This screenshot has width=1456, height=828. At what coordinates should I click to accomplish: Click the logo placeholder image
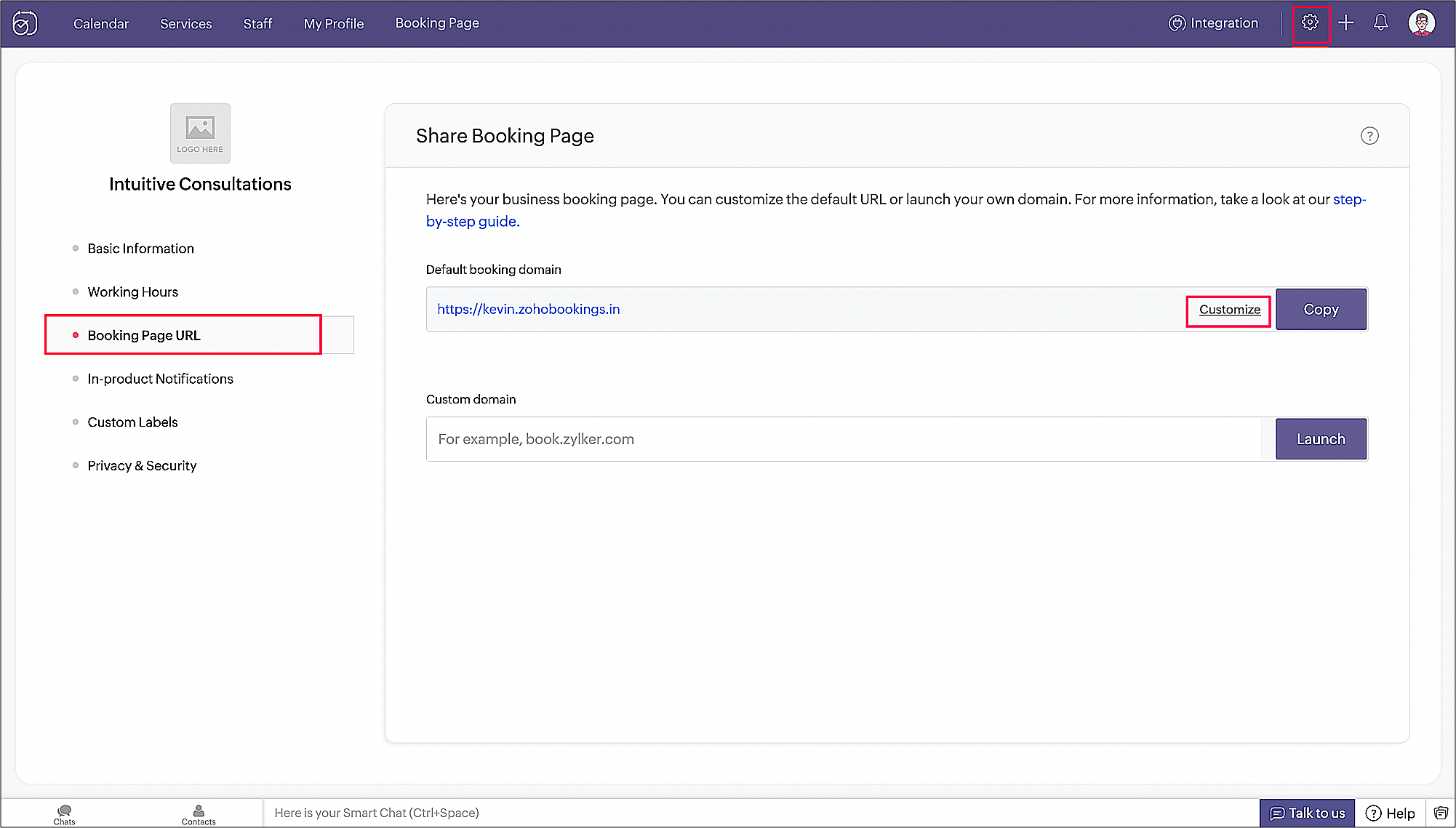coord(200,133)
